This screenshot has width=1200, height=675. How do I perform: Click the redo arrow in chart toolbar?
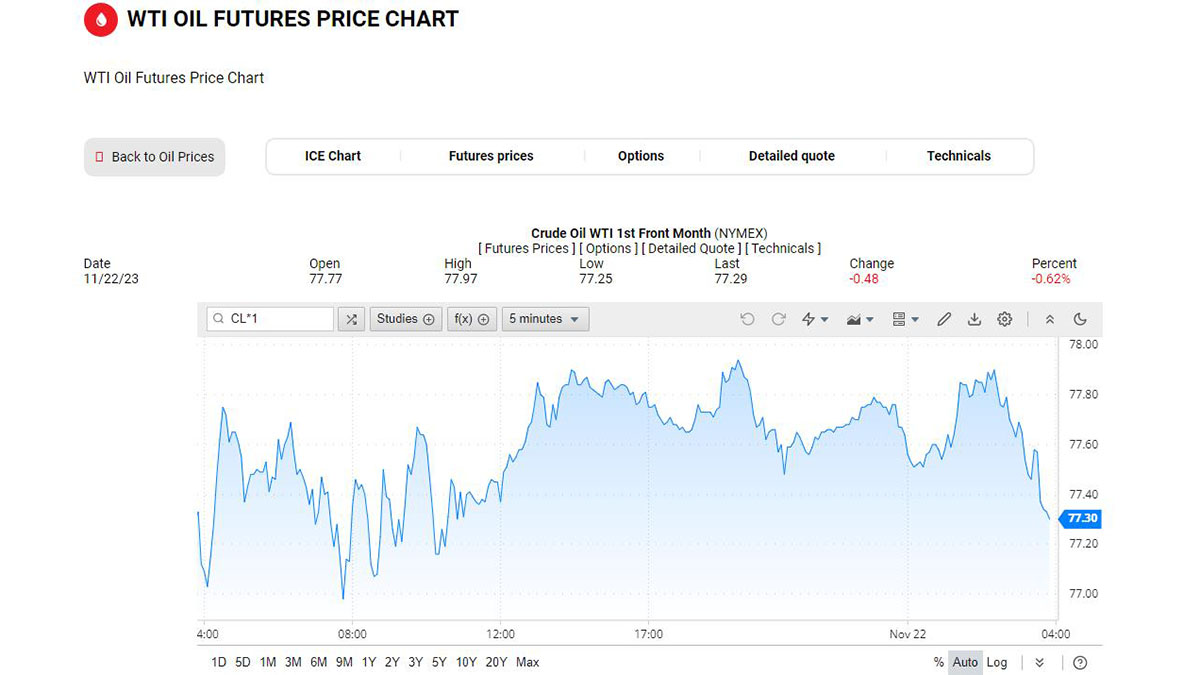tap(778, 319)
